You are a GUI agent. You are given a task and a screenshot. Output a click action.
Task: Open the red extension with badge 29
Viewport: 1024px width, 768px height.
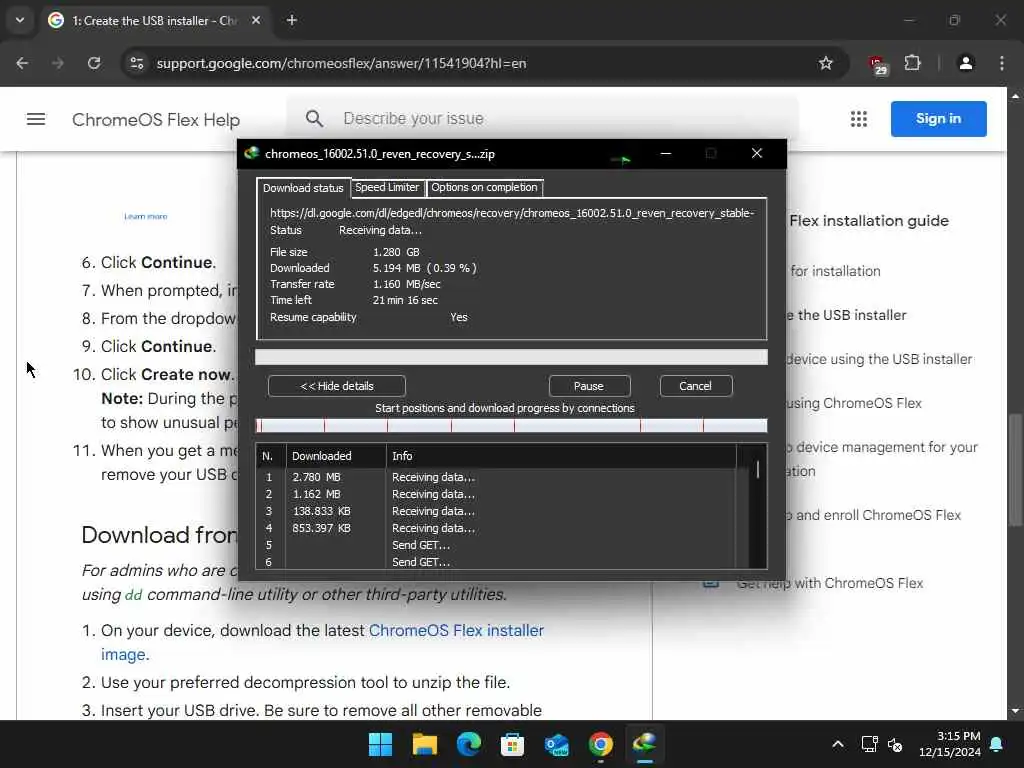click(877, 65)
